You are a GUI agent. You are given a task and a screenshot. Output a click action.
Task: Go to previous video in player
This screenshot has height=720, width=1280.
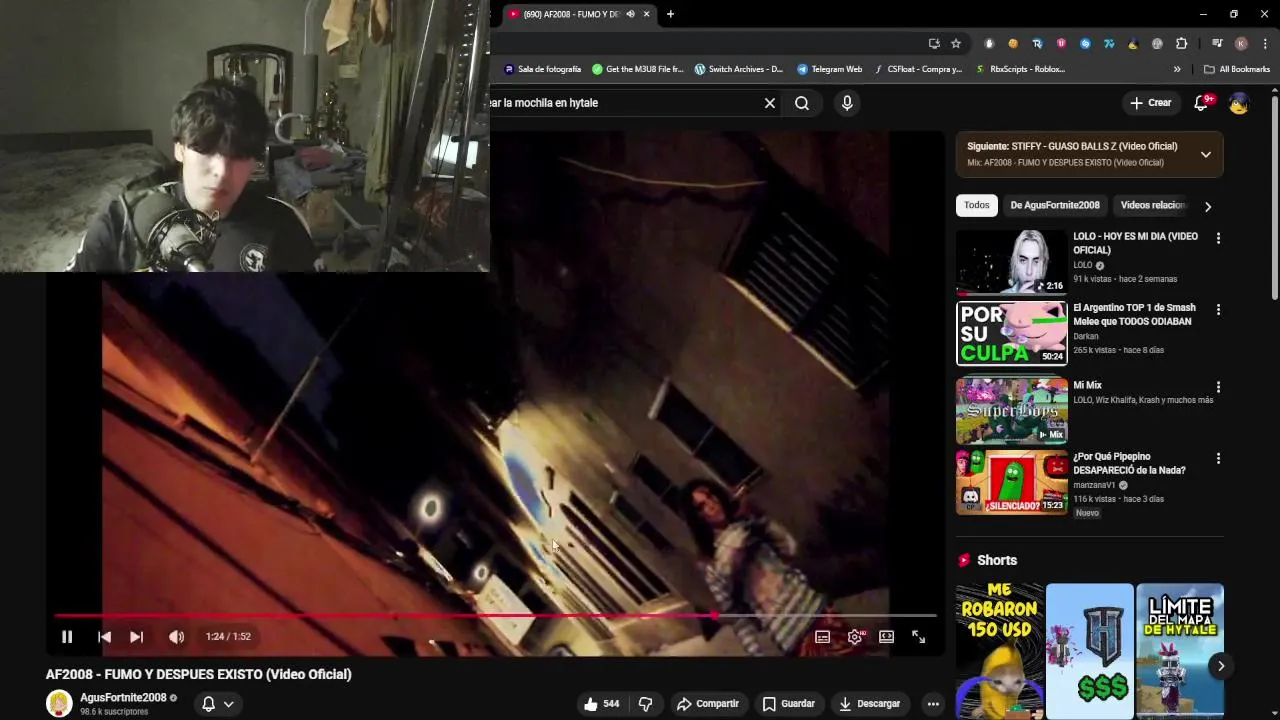coord(104,636)
